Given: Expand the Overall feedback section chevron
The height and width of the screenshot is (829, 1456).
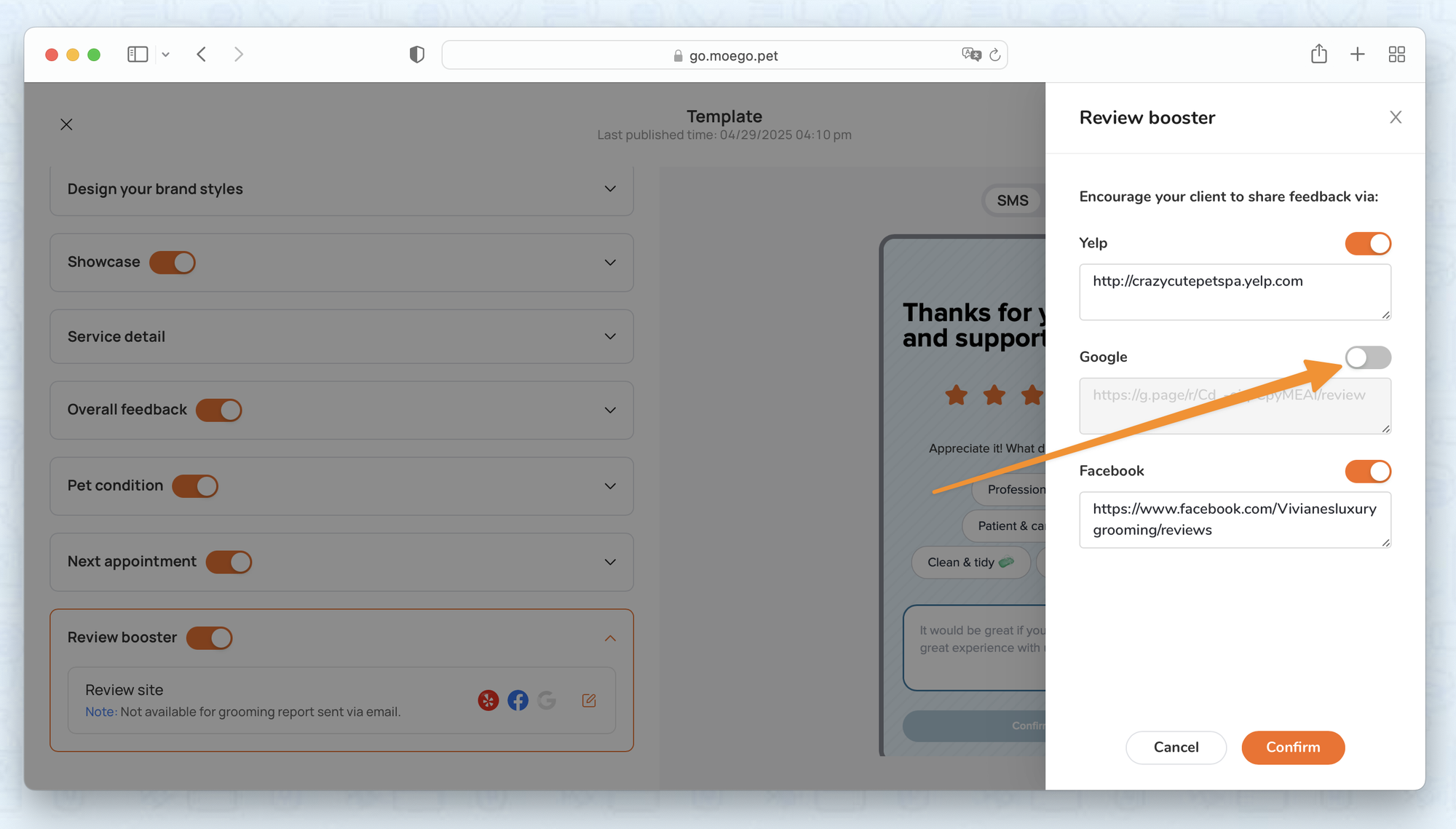Looking at the screenshot, I should tap(610, 410).
